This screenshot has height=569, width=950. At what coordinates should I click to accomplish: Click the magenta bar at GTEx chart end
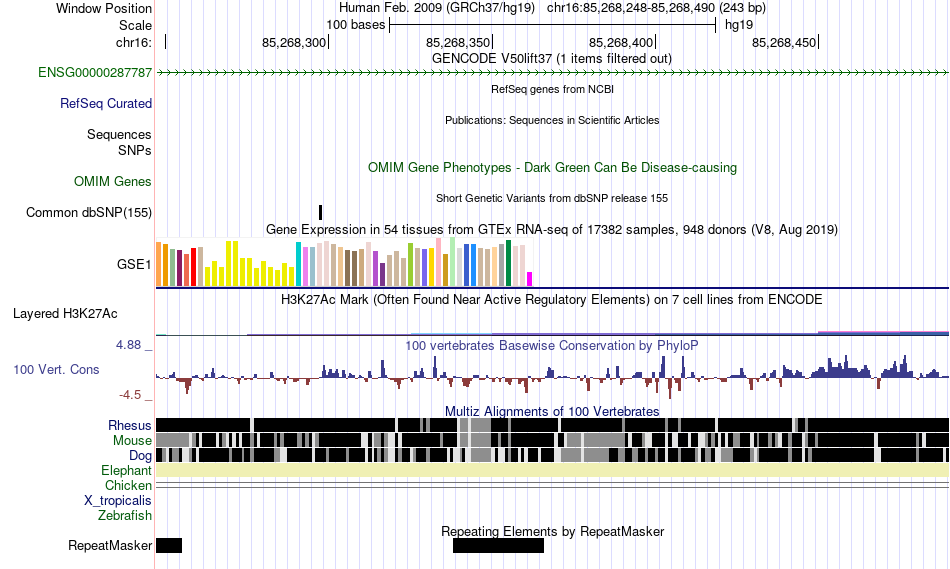[x=530, y=279]
